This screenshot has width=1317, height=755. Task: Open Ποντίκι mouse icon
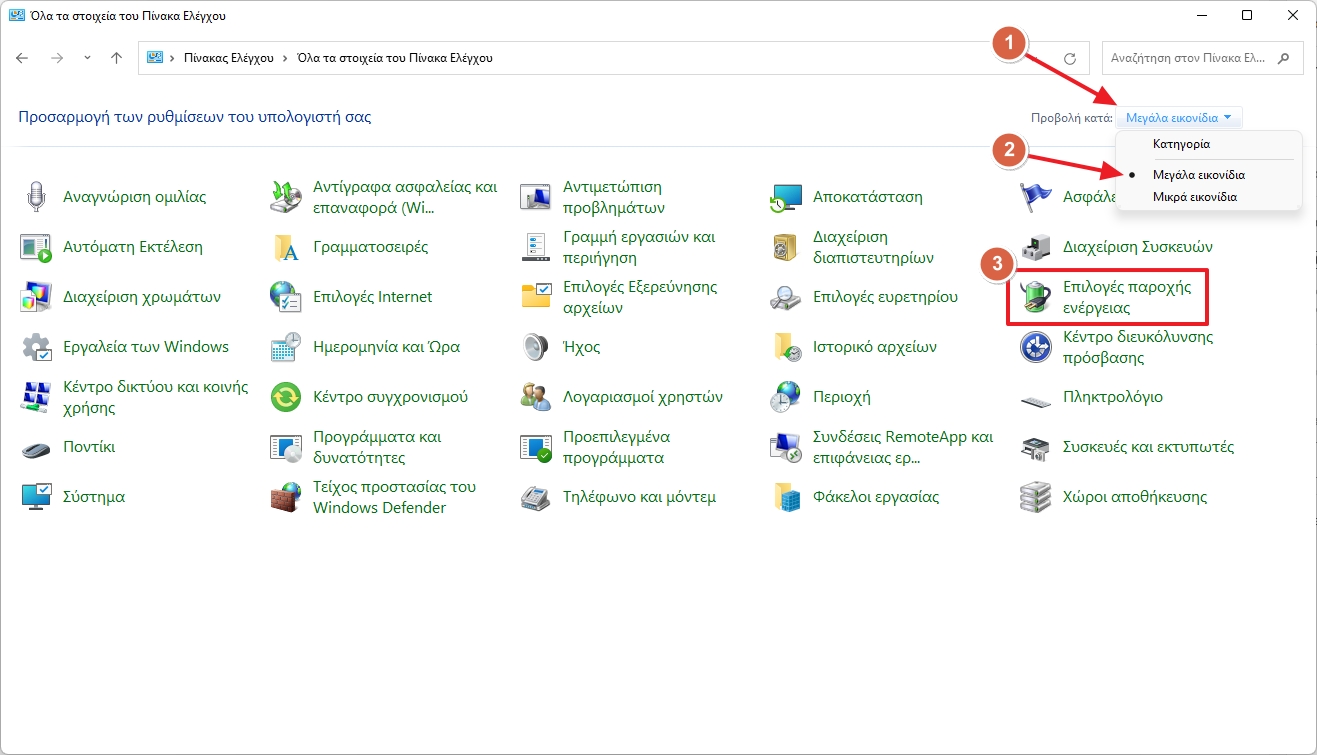(x=36, y=447)
